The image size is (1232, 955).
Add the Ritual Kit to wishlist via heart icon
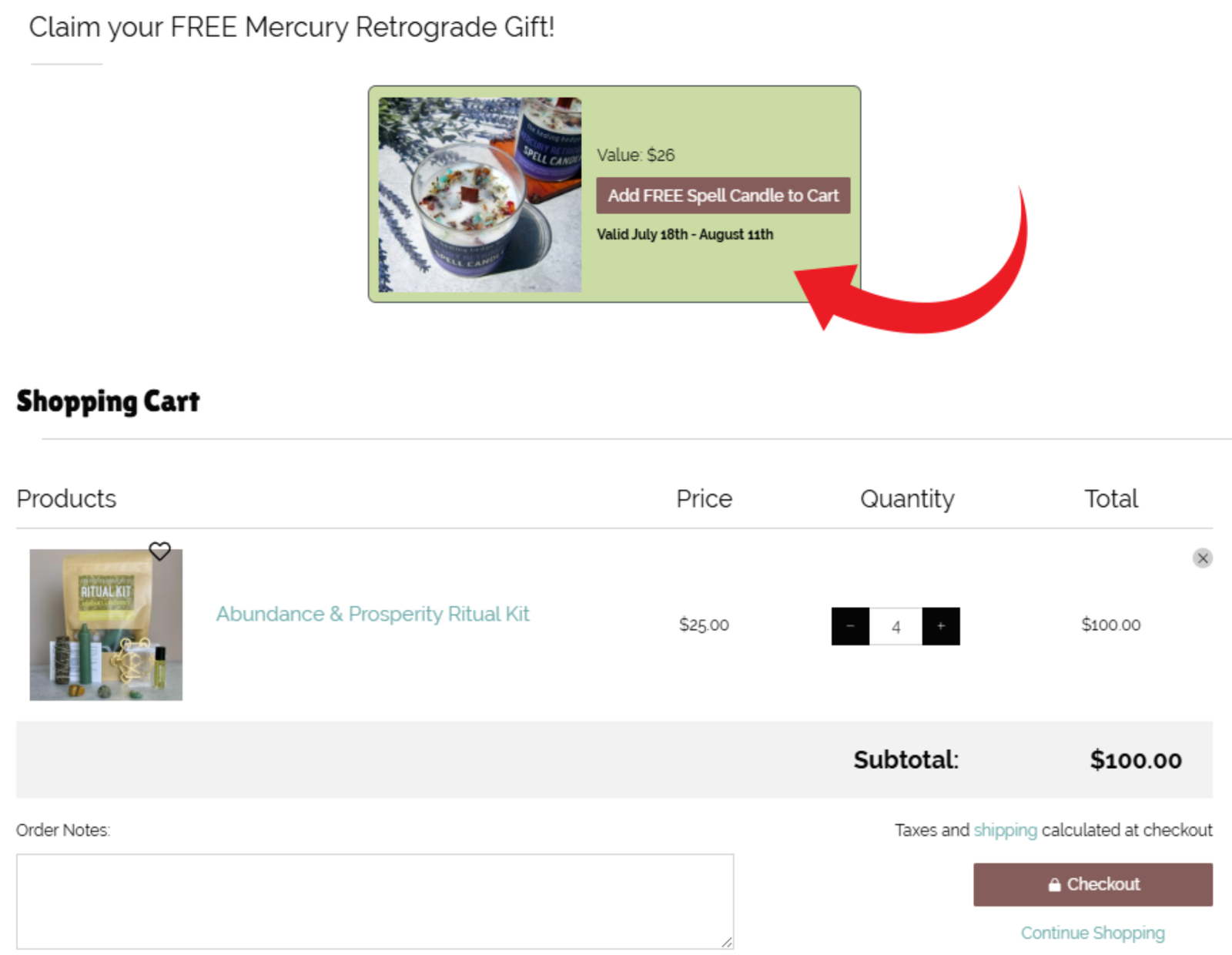(x=159, y=551)
